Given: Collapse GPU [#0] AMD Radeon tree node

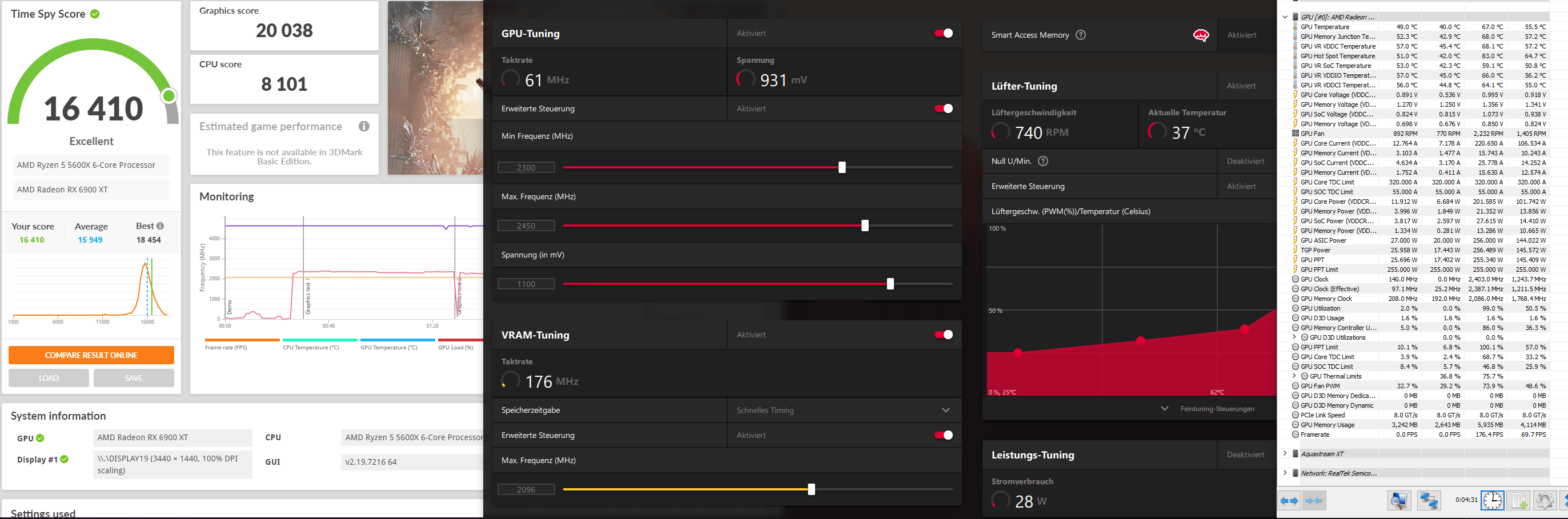Looking at the screenshot, I should click(x=1285, y=17).
